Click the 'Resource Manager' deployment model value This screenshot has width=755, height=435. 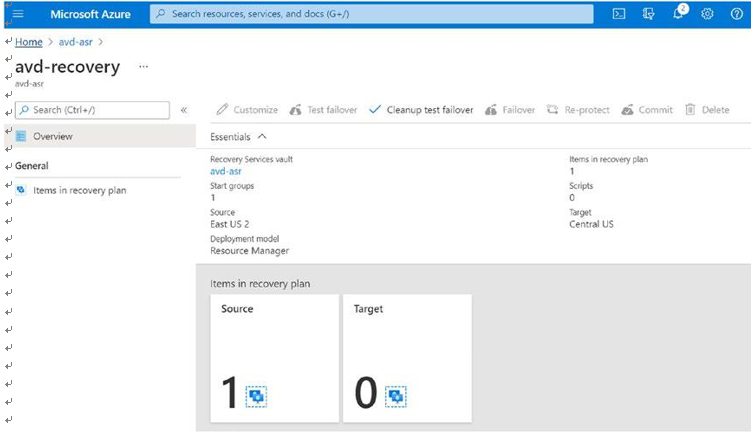[x=249, y=250]
